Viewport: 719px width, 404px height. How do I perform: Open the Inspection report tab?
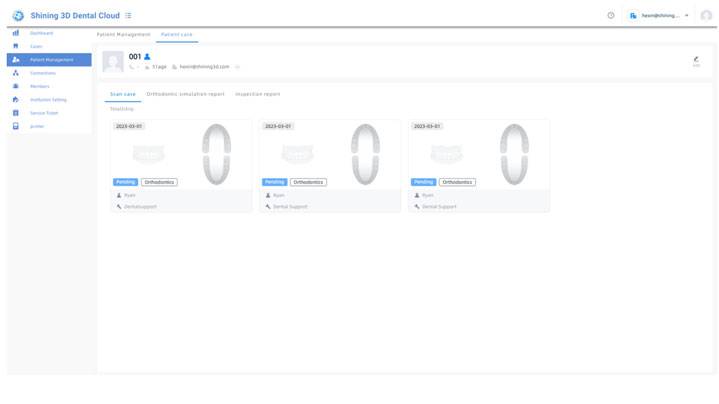coord(257,94)
